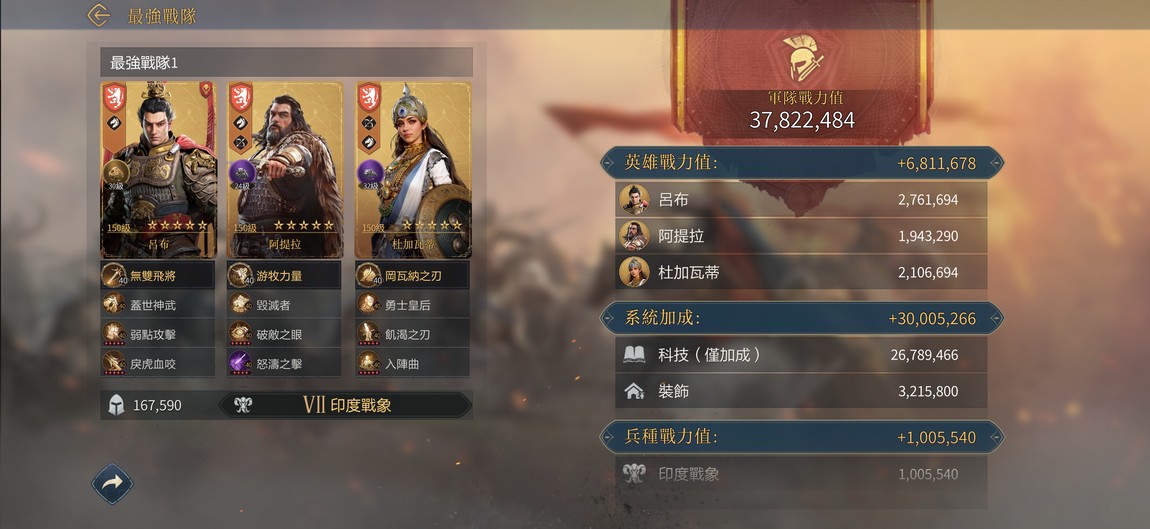
Task: Select the 勇士皇后 skill row
Action: point(412,304)
